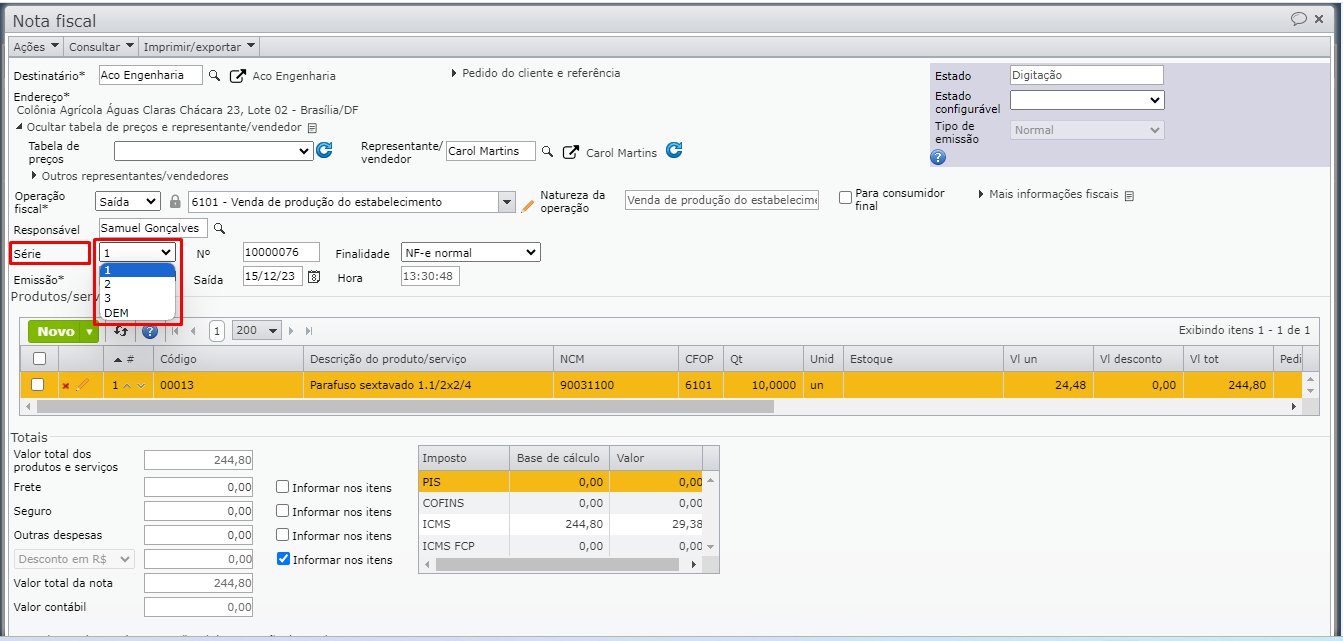Refresh the Tabela de preços with blue arrow icon
1343x641 pixels.
(x=324, y=151)
